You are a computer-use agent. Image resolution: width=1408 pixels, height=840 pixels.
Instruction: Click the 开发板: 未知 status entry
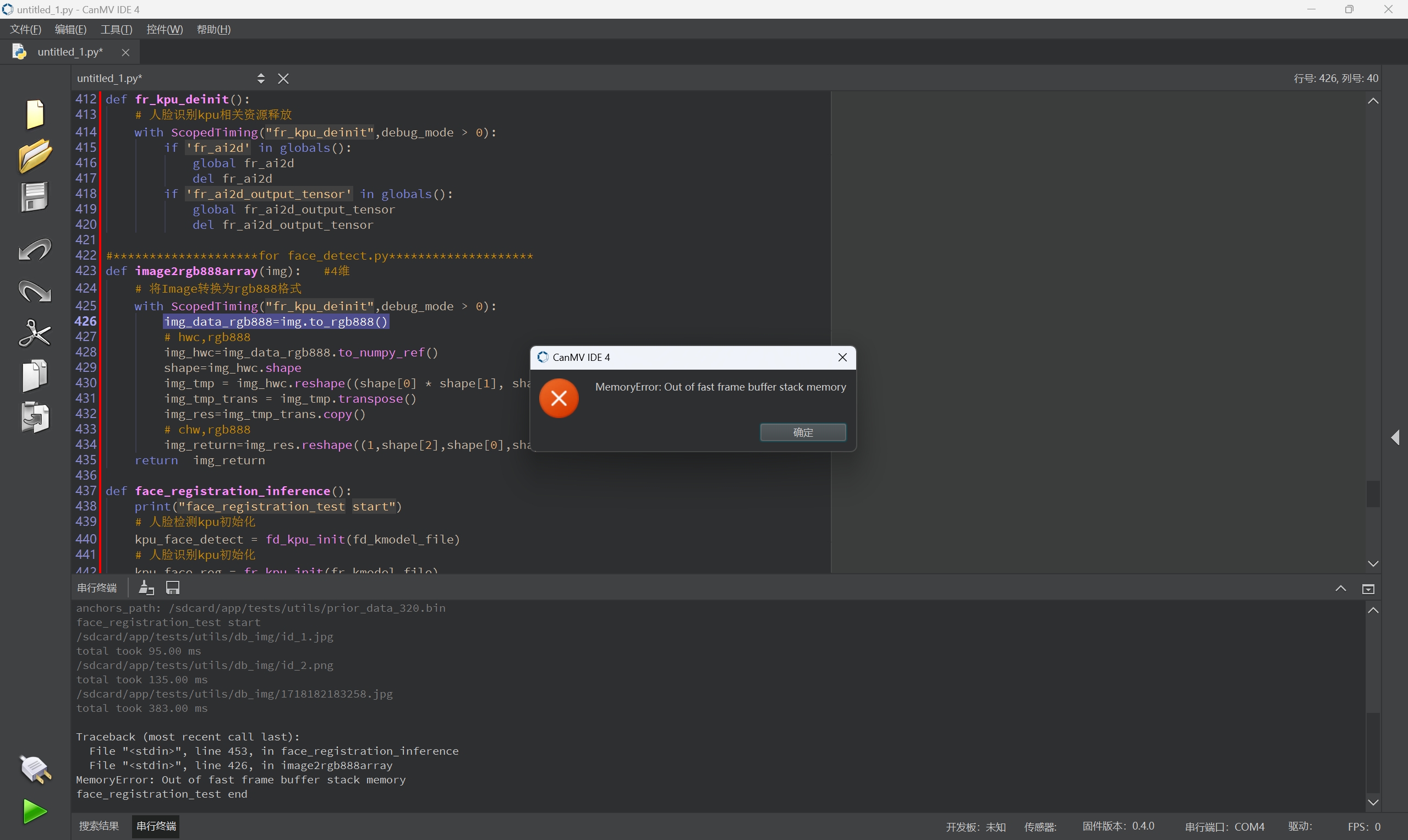pos(976,826)
